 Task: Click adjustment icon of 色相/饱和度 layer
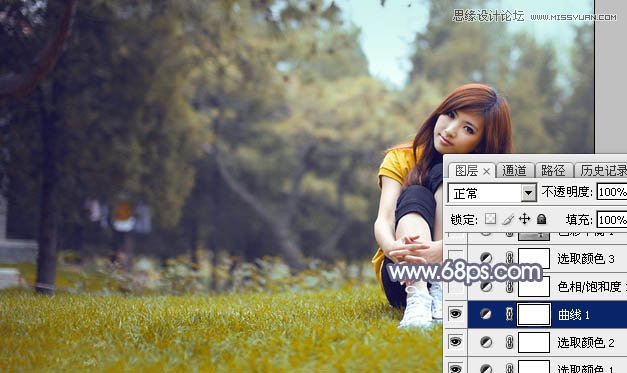tap(486, 286)
